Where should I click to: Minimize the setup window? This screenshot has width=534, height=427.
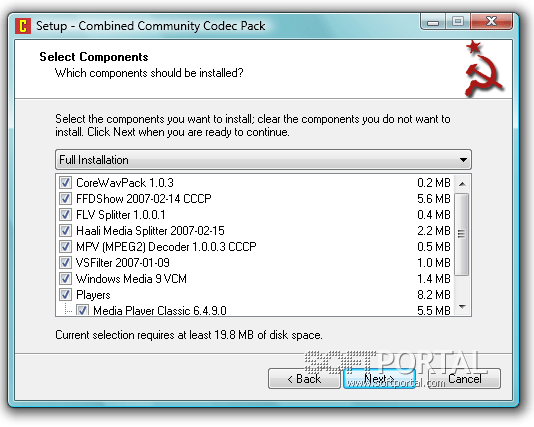pyautogui.click(x=433, y=22)
